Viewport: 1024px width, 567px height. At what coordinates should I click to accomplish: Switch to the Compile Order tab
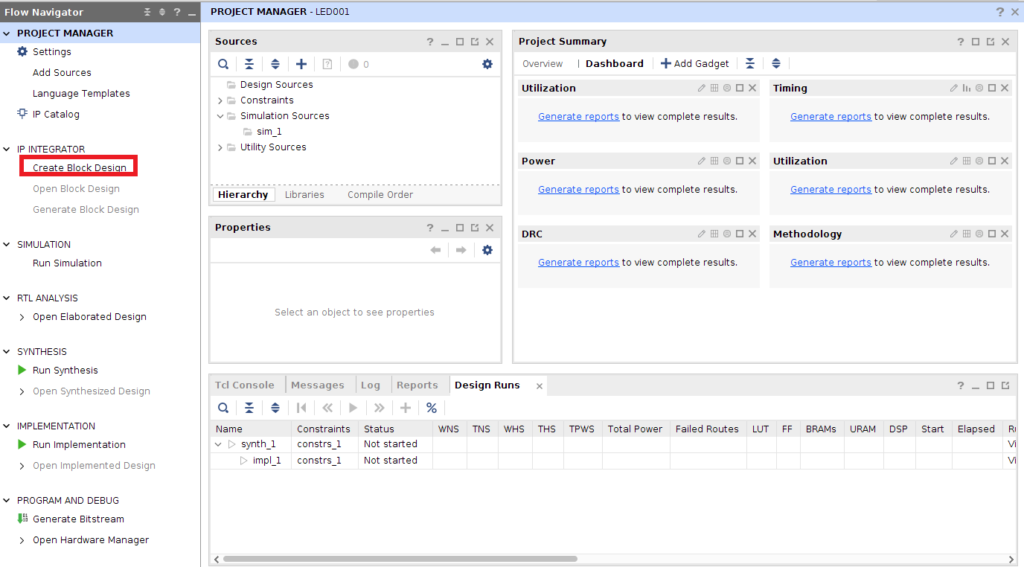click(x=380, y=195)
